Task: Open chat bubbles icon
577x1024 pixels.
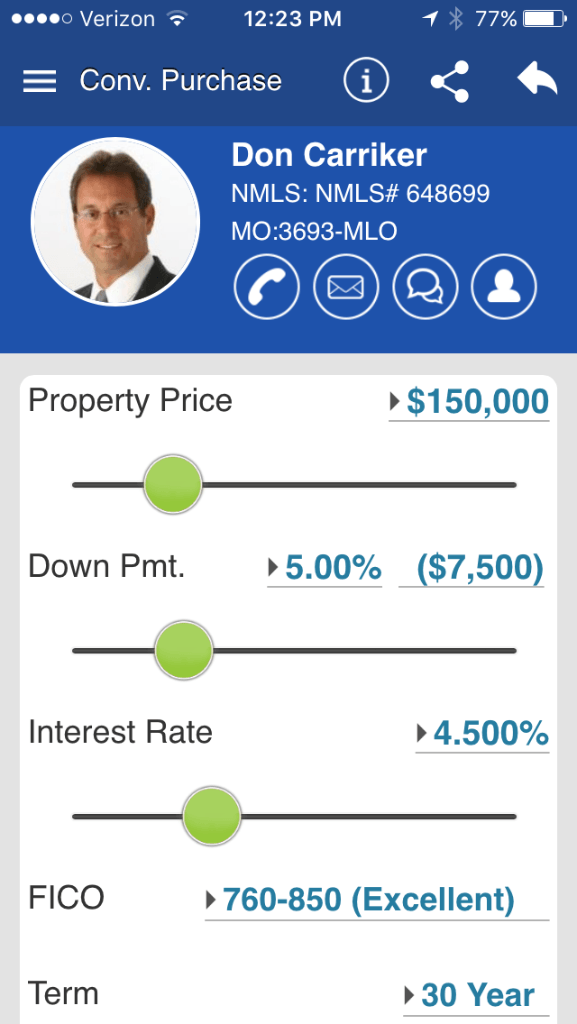Action: coord(425,287)
